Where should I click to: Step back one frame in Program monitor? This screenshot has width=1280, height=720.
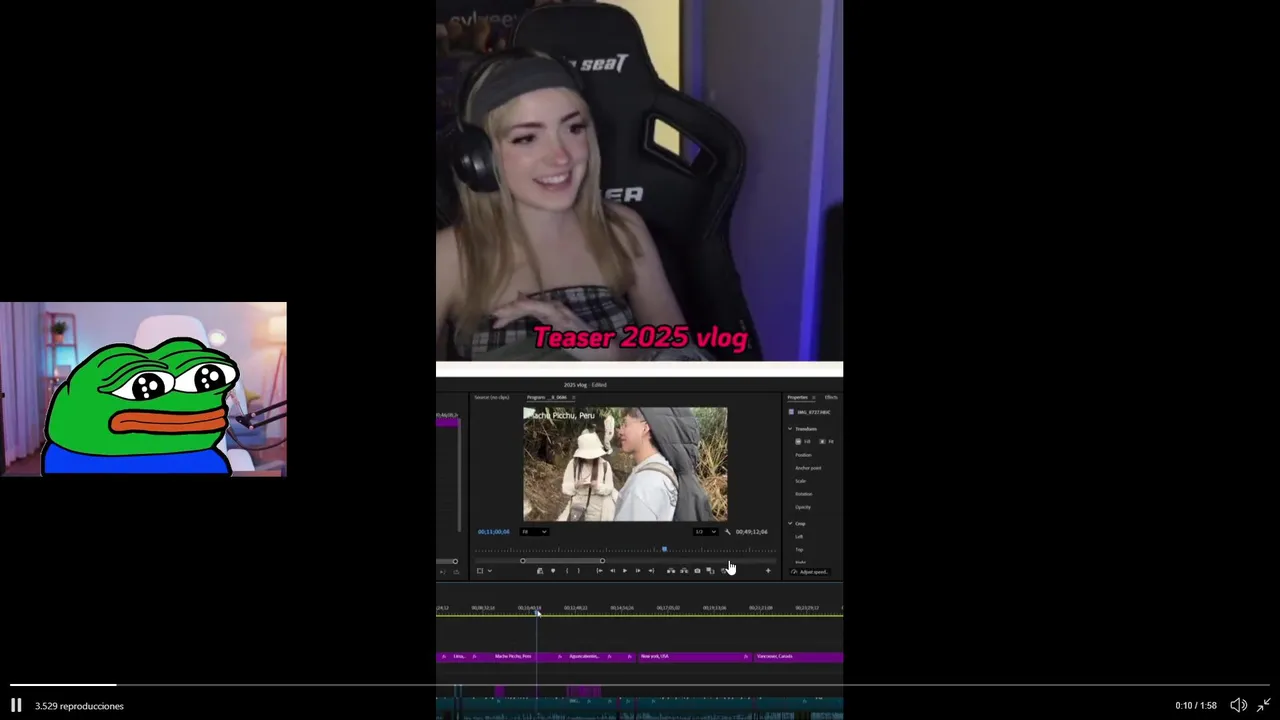pos(612,570)
